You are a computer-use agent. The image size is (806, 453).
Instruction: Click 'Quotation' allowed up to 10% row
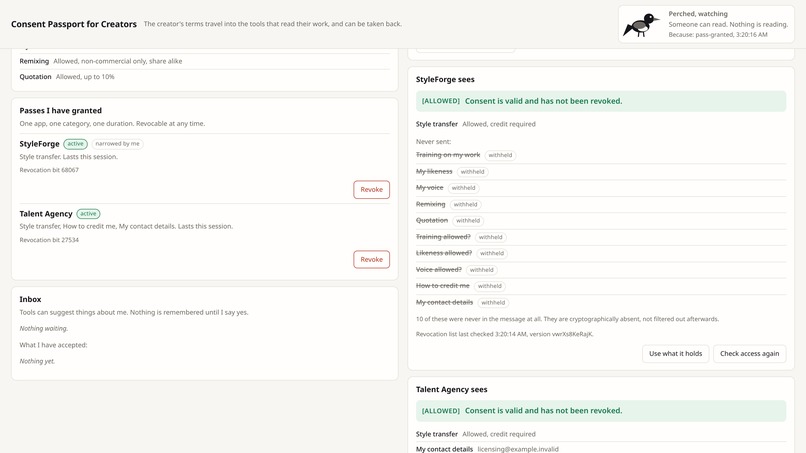tap(205, 77)
